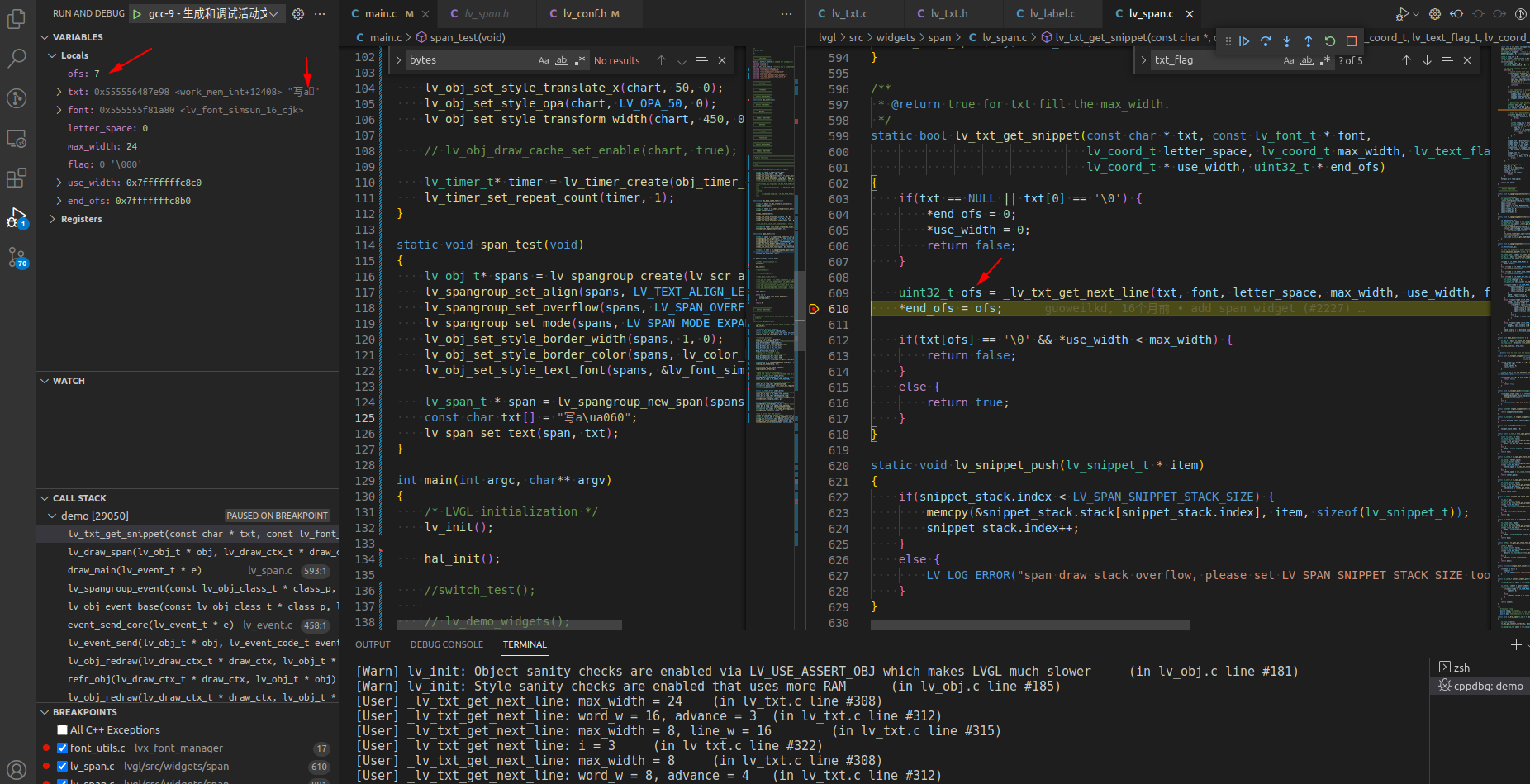
Task: Open the Search sidebar
Action: tap(17, 58)
